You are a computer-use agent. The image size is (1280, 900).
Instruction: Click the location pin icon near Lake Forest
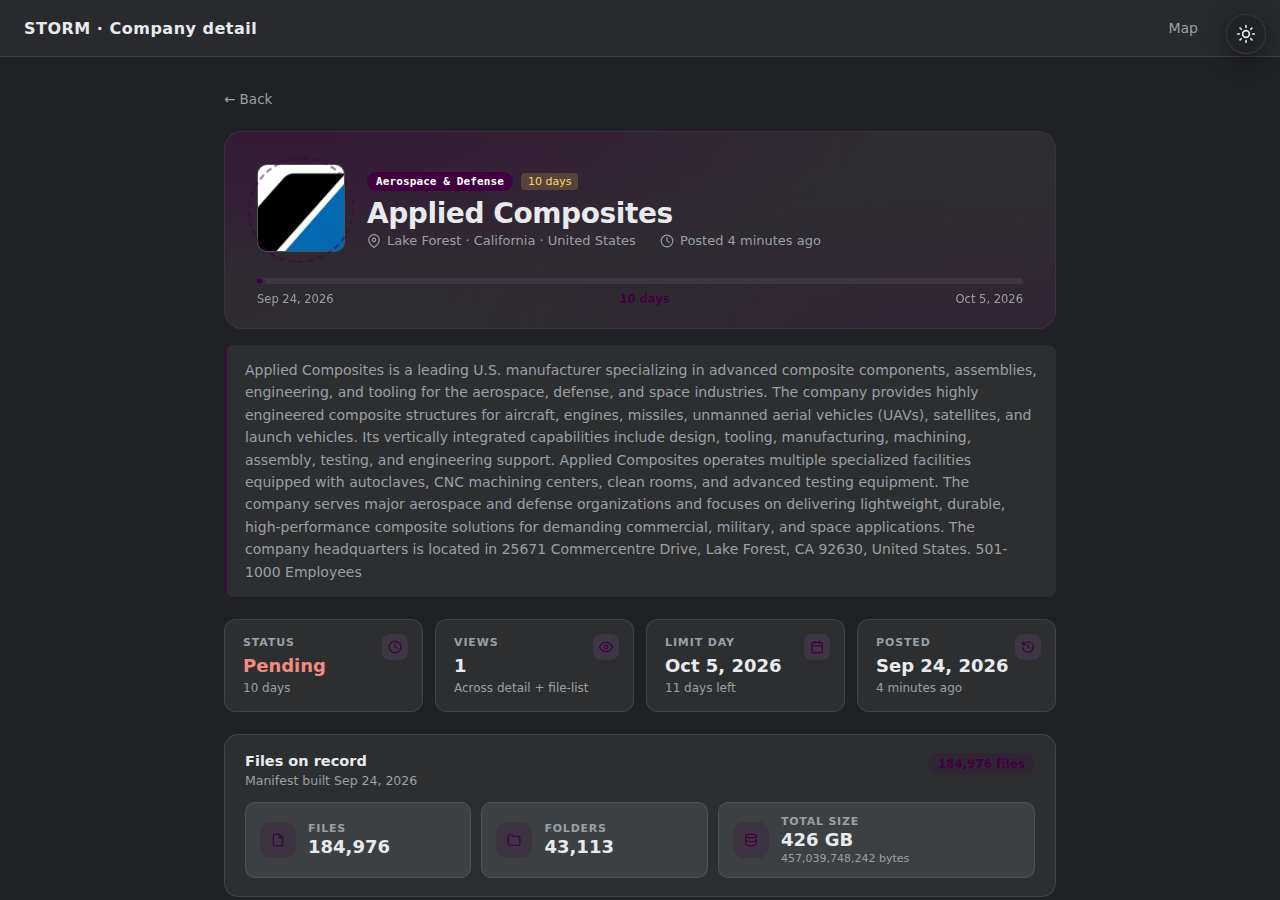click(x=374, y=241)
